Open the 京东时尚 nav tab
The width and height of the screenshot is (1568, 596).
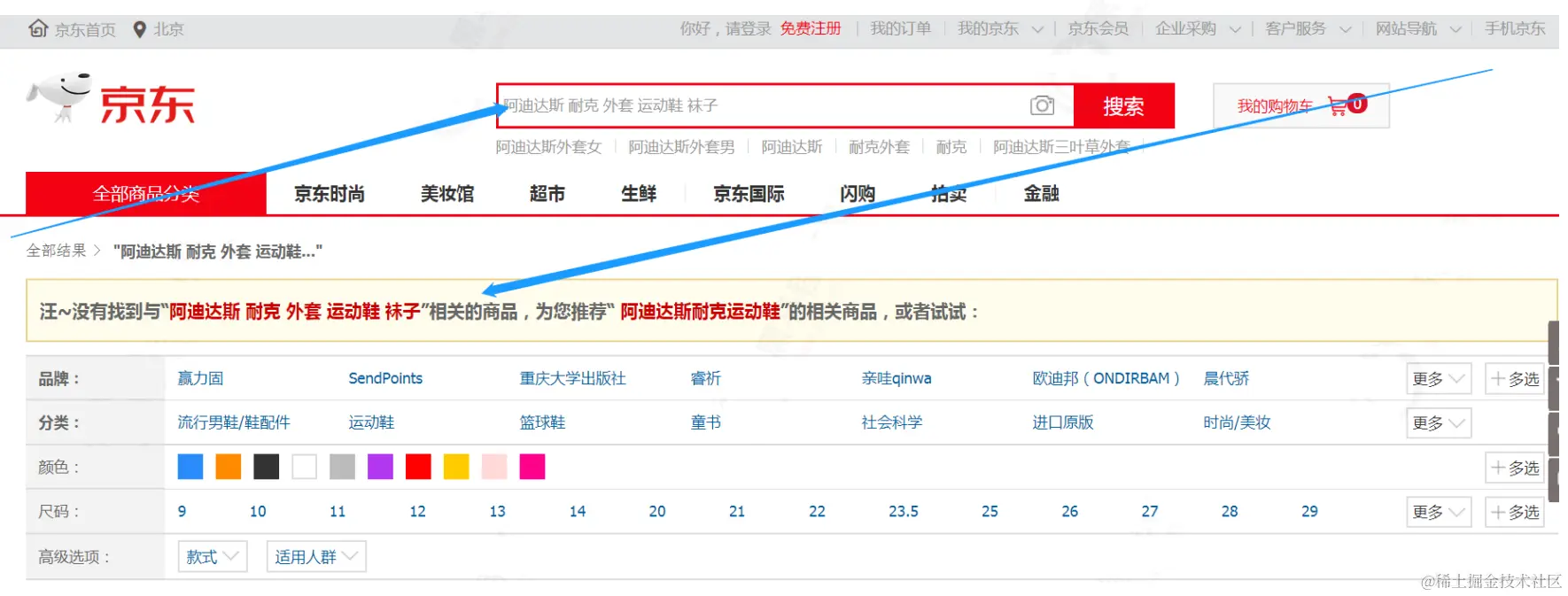[x=330, y=193]
